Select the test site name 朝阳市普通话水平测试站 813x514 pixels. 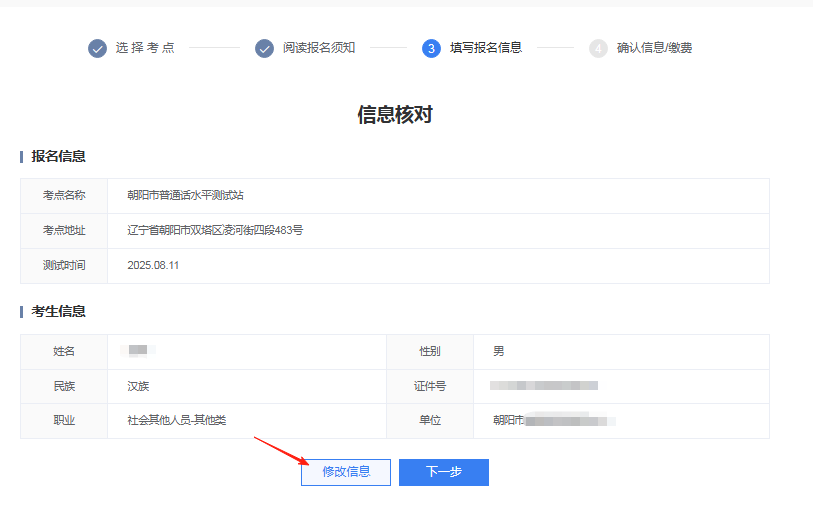coord(185,196)
